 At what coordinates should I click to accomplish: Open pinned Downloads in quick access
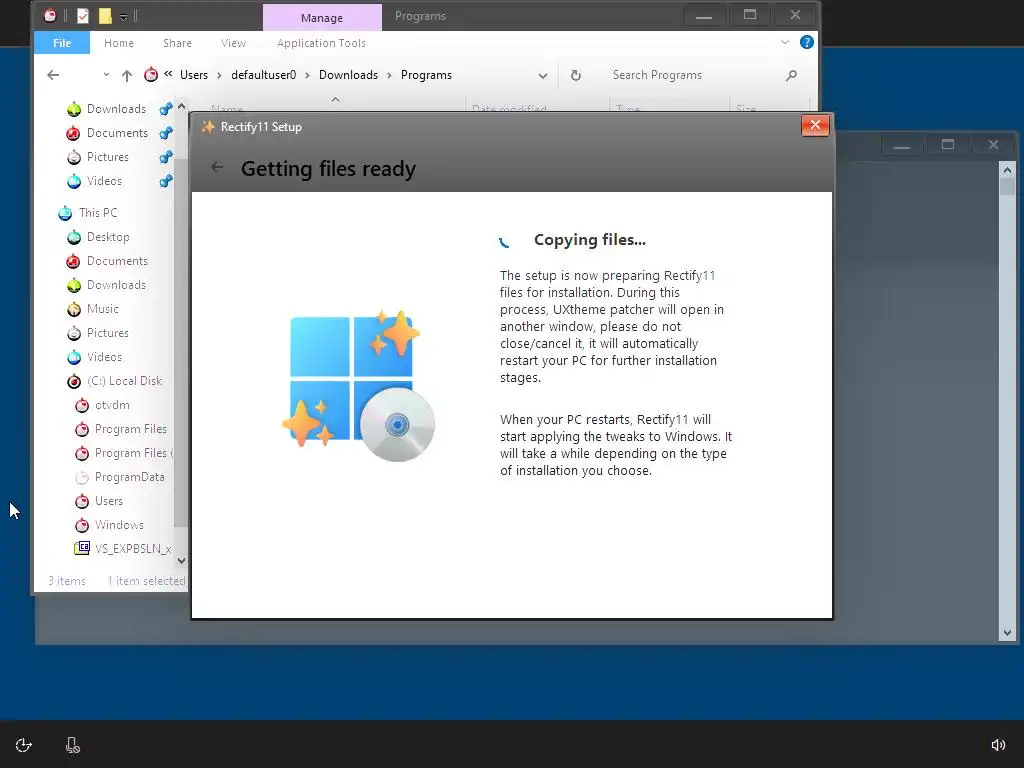coord(116,109)
